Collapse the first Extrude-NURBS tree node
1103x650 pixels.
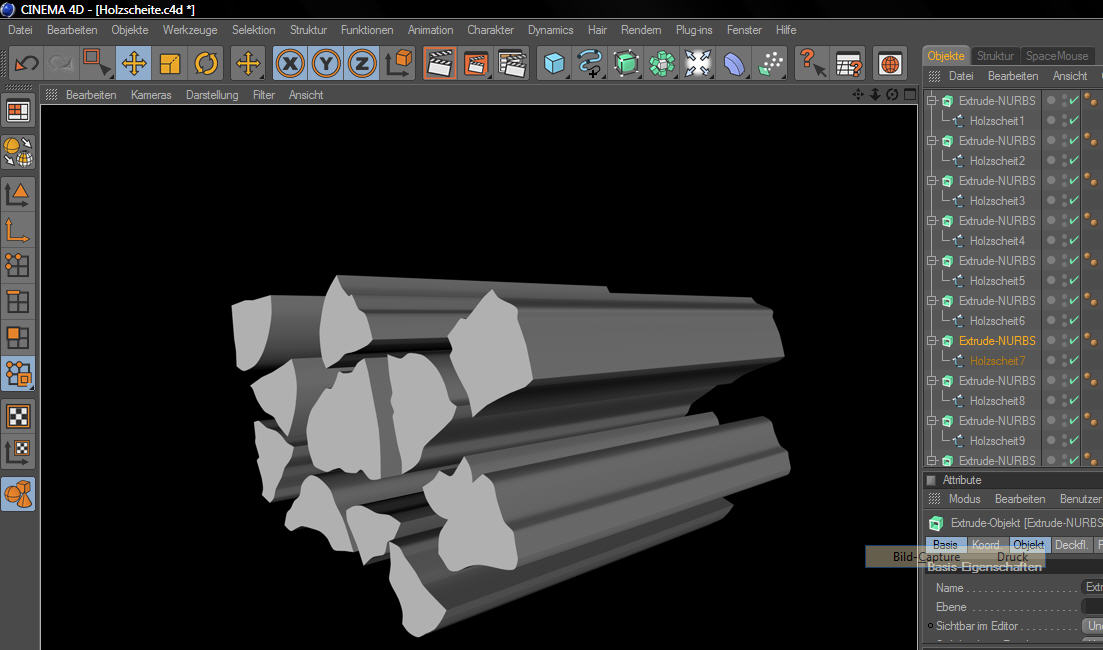[x=931, y=100]
